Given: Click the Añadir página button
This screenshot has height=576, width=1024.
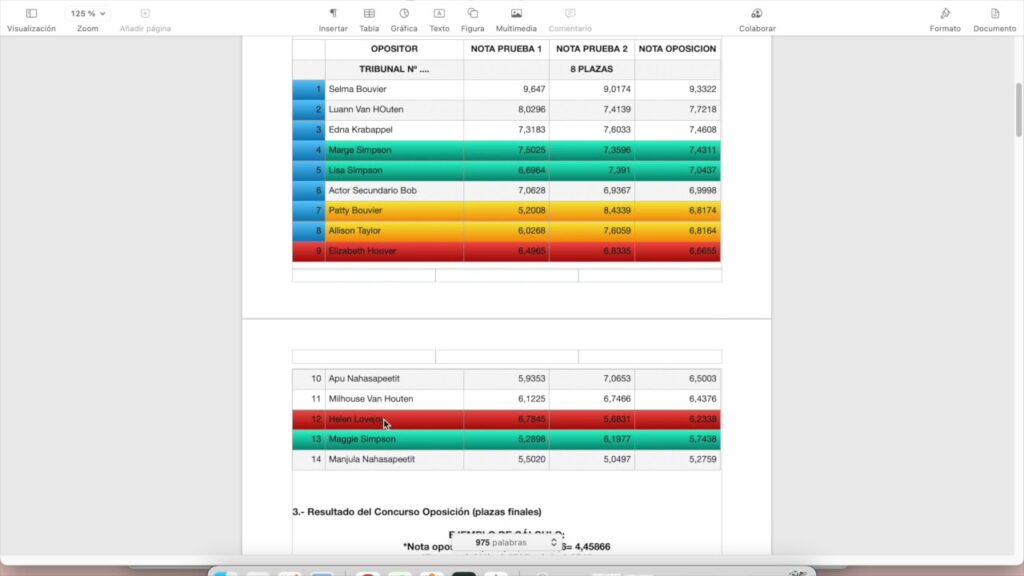Looking at the screenshot, I should click(x=145, y=20).
